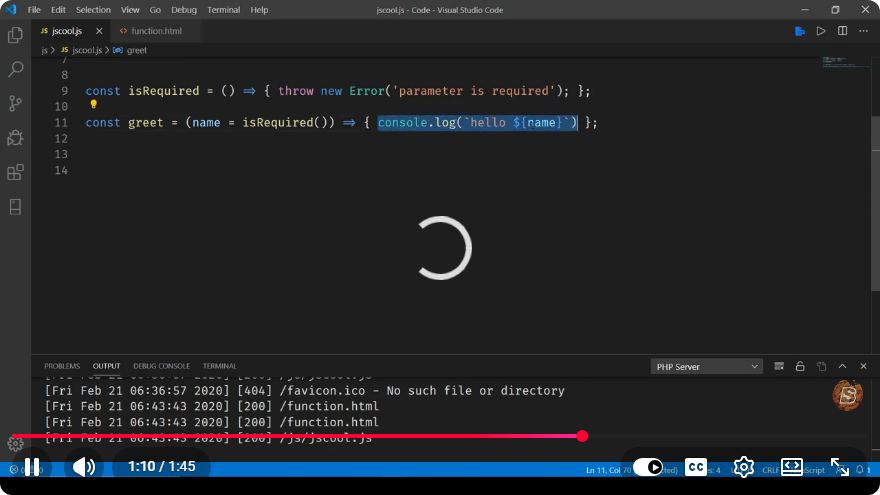Viewport: 880px width, 495px height.
Task: Switch to the PROBLEMS panel tab
Action: [62, 366]
